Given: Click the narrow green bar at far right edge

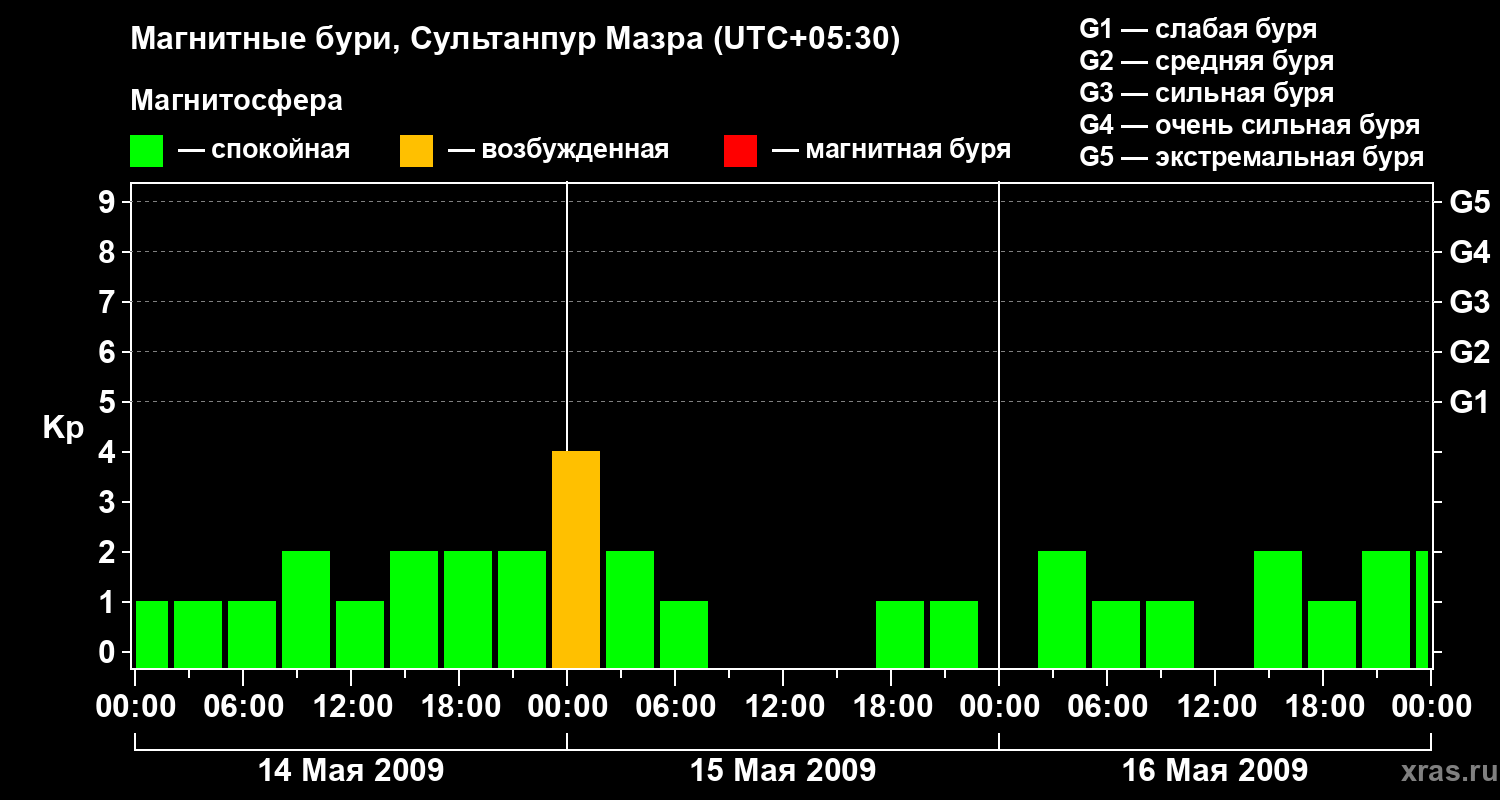Looking at the screenshot, I should [1422, 609].
